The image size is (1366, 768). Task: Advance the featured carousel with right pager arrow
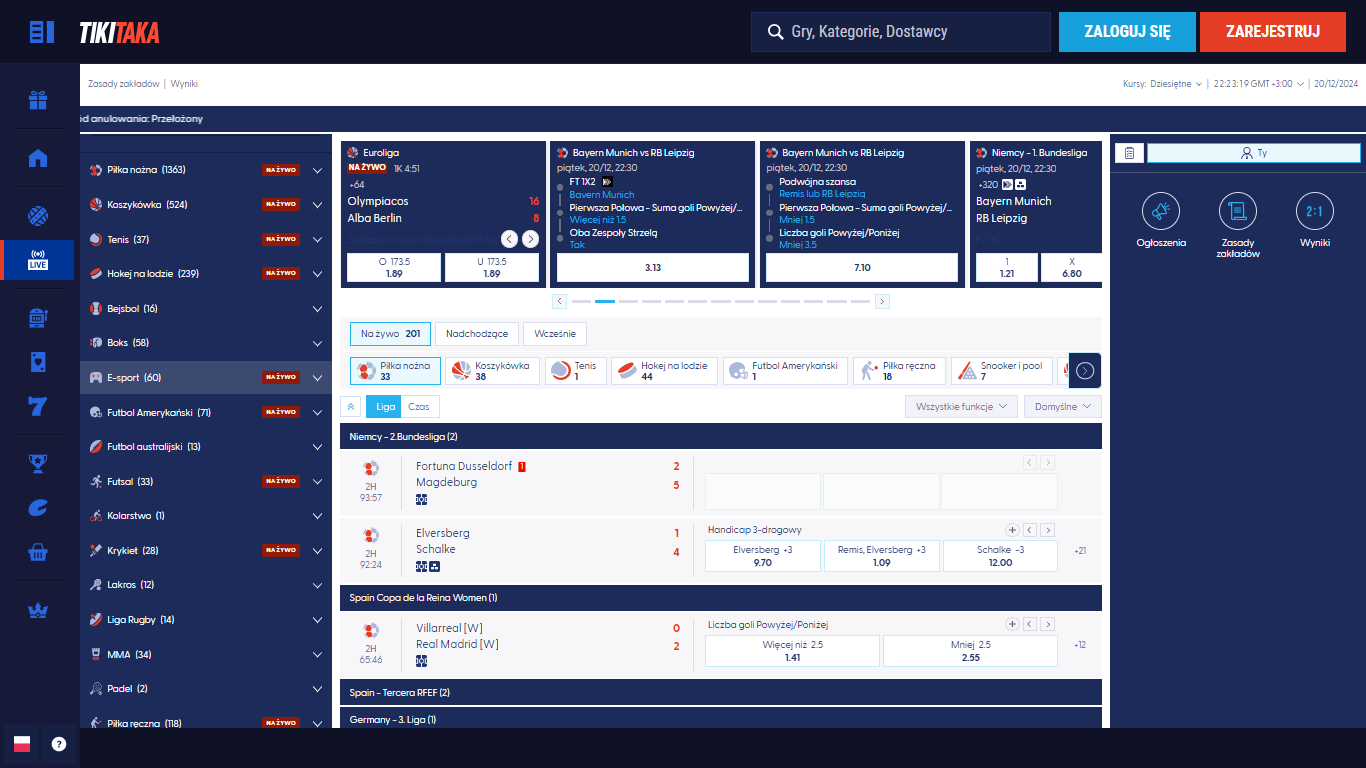point(882,301)
